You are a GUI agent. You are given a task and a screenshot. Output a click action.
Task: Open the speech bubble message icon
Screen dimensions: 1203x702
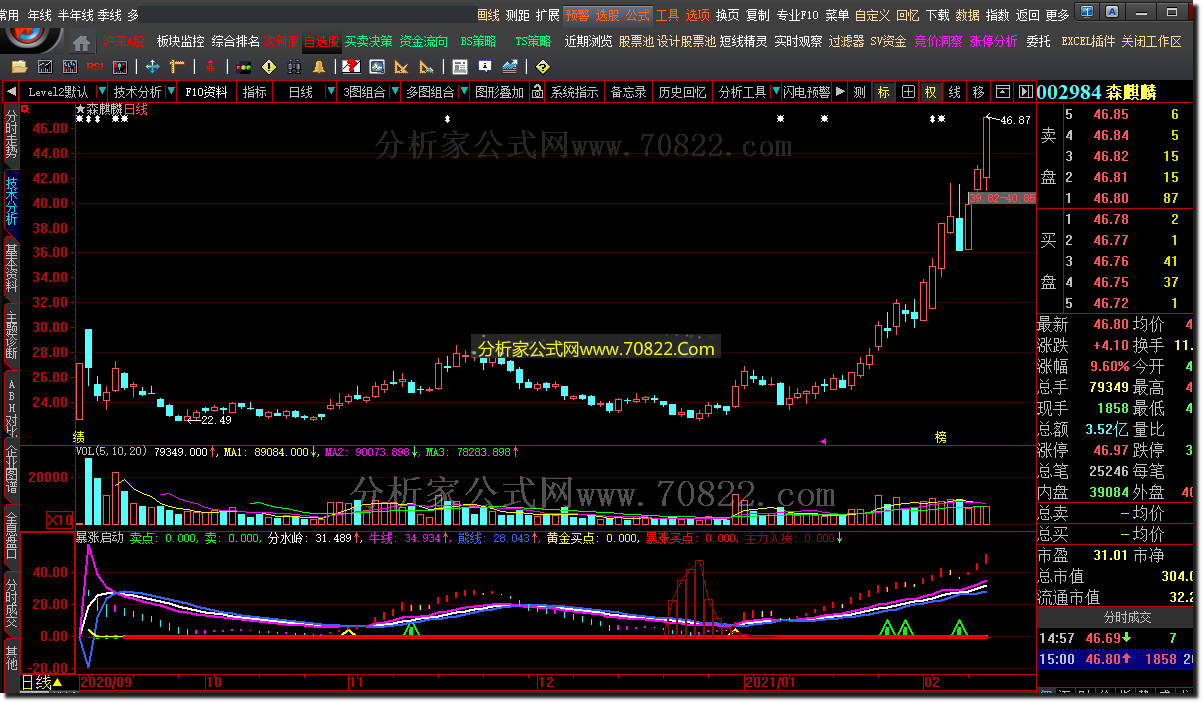pos(485,66)
